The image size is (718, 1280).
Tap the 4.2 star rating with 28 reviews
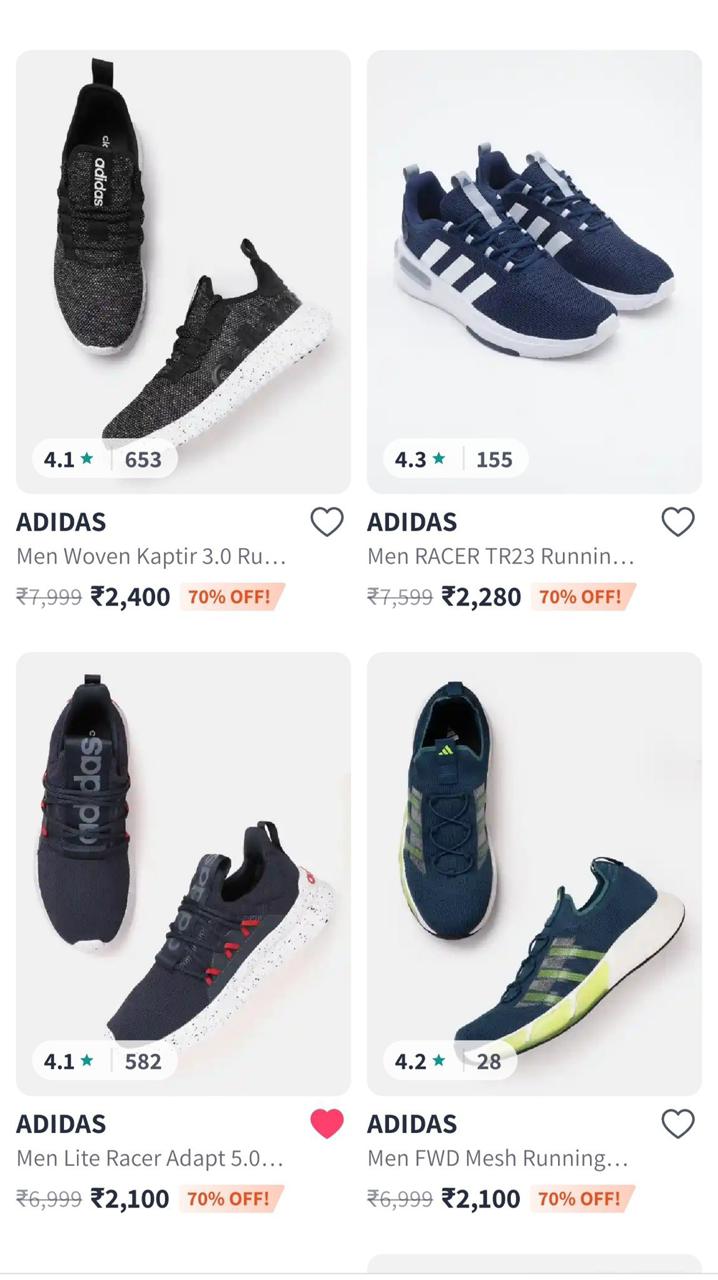click(x=447, y=1062)
